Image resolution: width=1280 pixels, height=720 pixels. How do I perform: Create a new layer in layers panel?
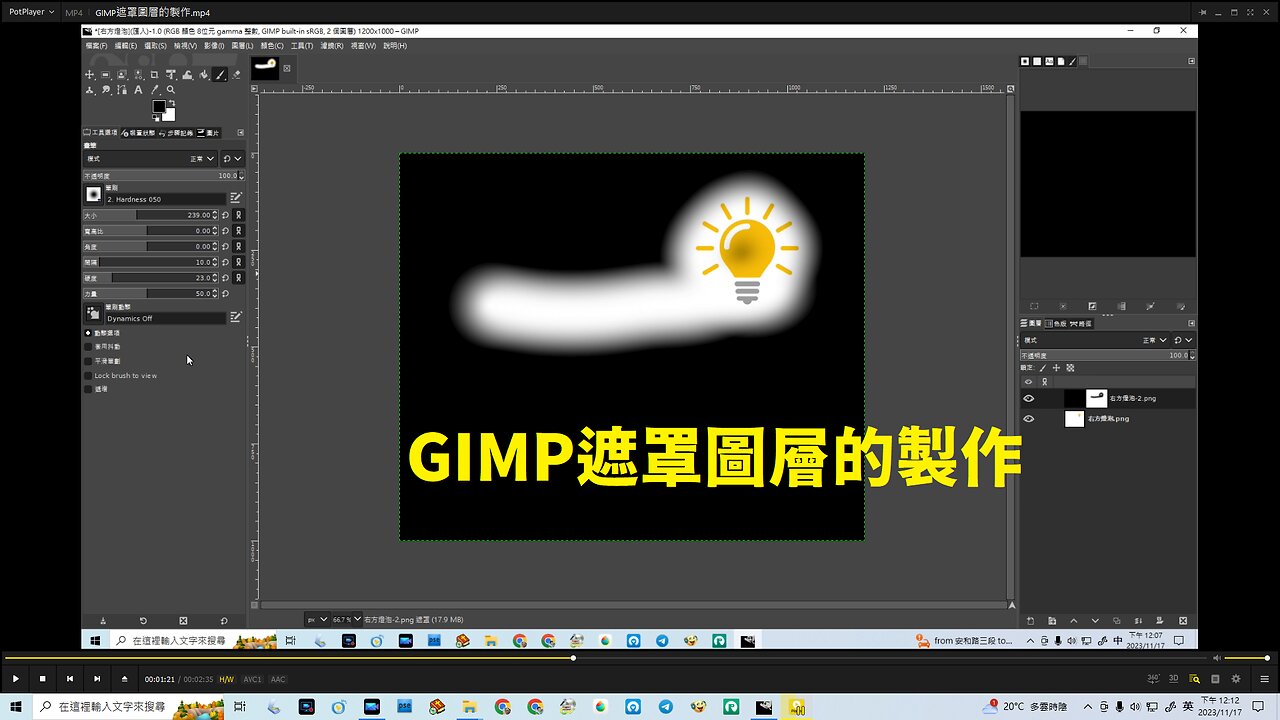click(1030, 620)
